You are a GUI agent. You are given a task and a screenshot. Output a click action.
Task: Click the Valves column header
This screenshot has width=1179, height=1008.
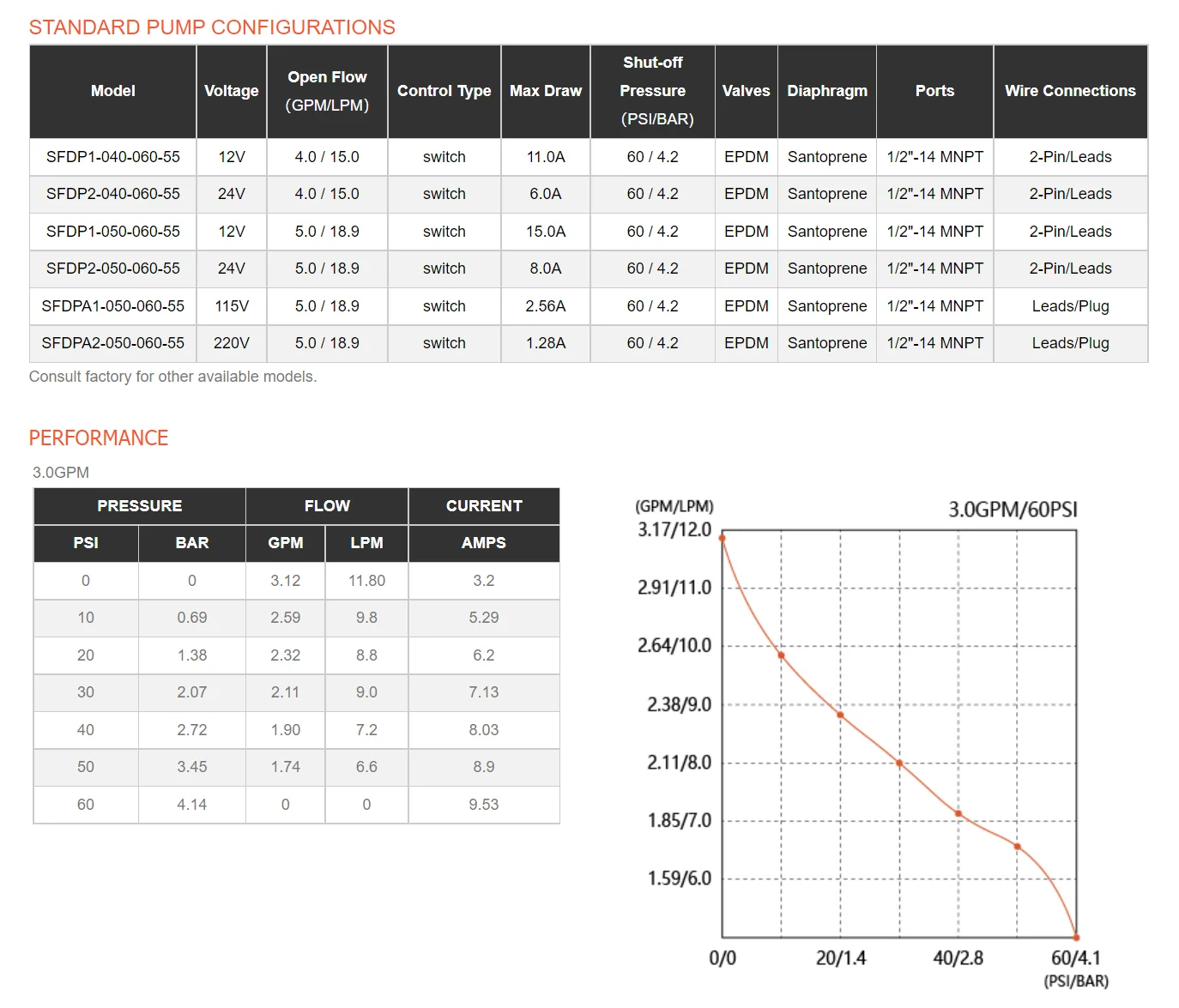747,91
